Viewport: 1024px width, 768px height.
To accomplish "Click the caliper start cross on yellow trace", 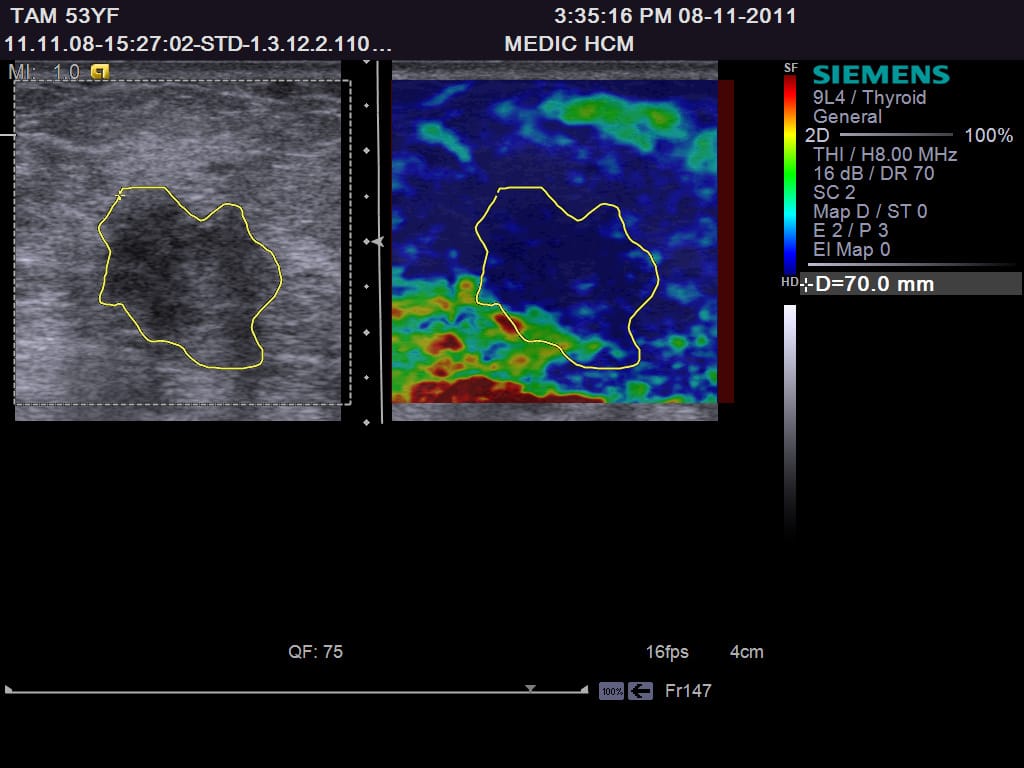I will click(120, 195).
